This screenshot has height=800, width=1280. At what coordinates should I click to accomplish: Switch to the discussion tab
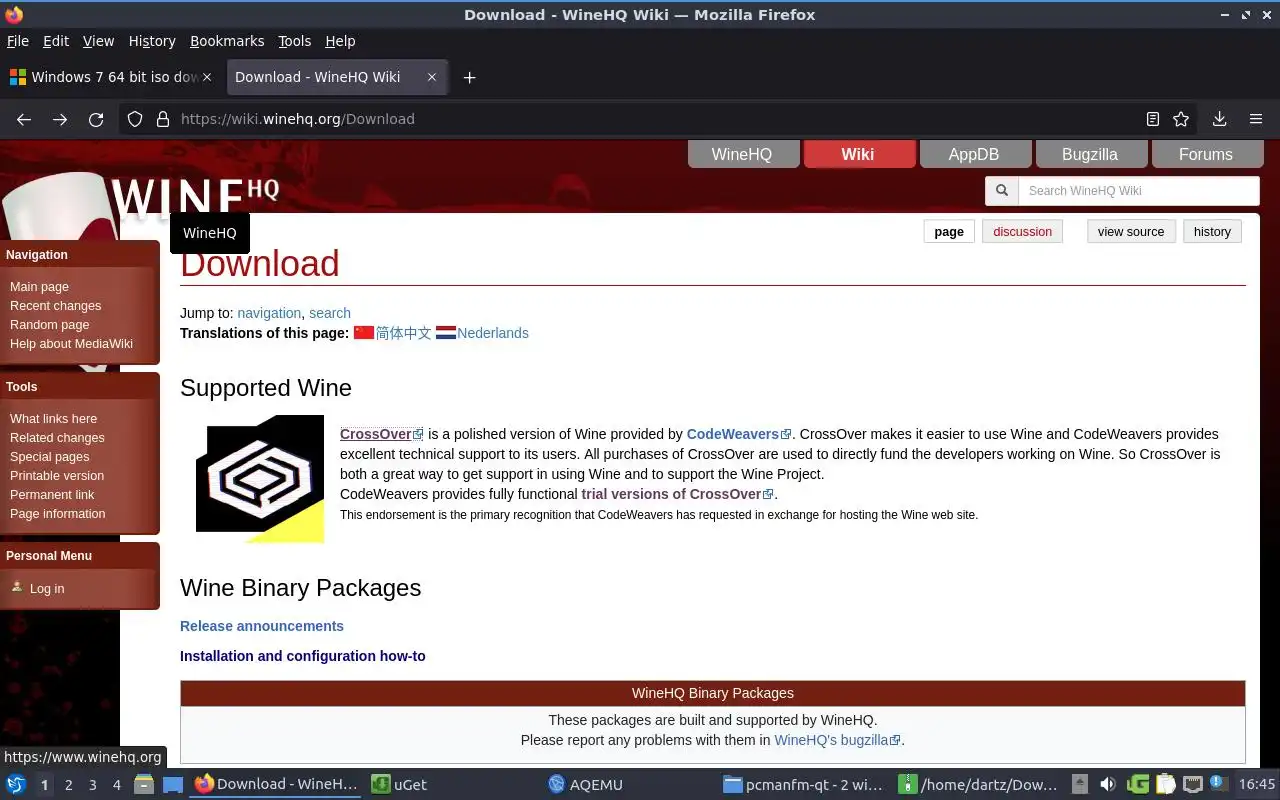coord(1022,232)
